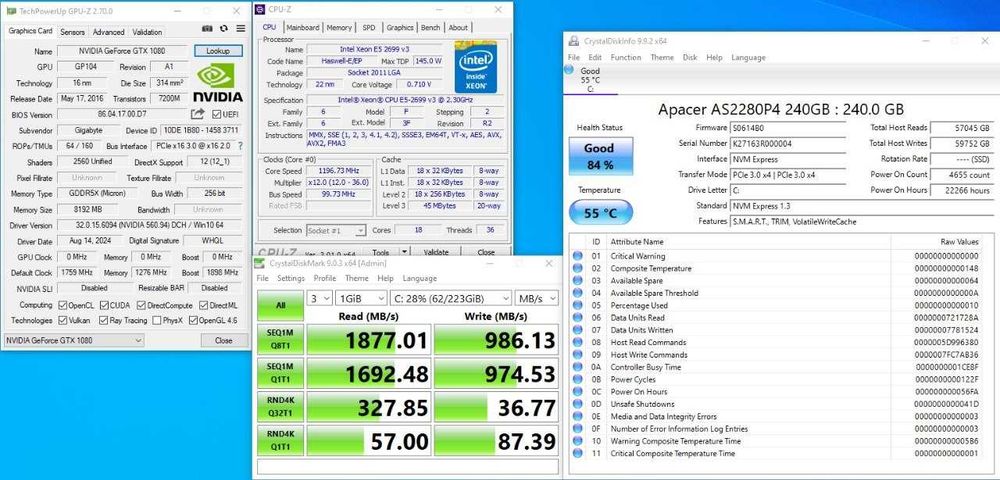Click the BIOS export share icon
Viewport: 1000px width, 480px height.
198,114
